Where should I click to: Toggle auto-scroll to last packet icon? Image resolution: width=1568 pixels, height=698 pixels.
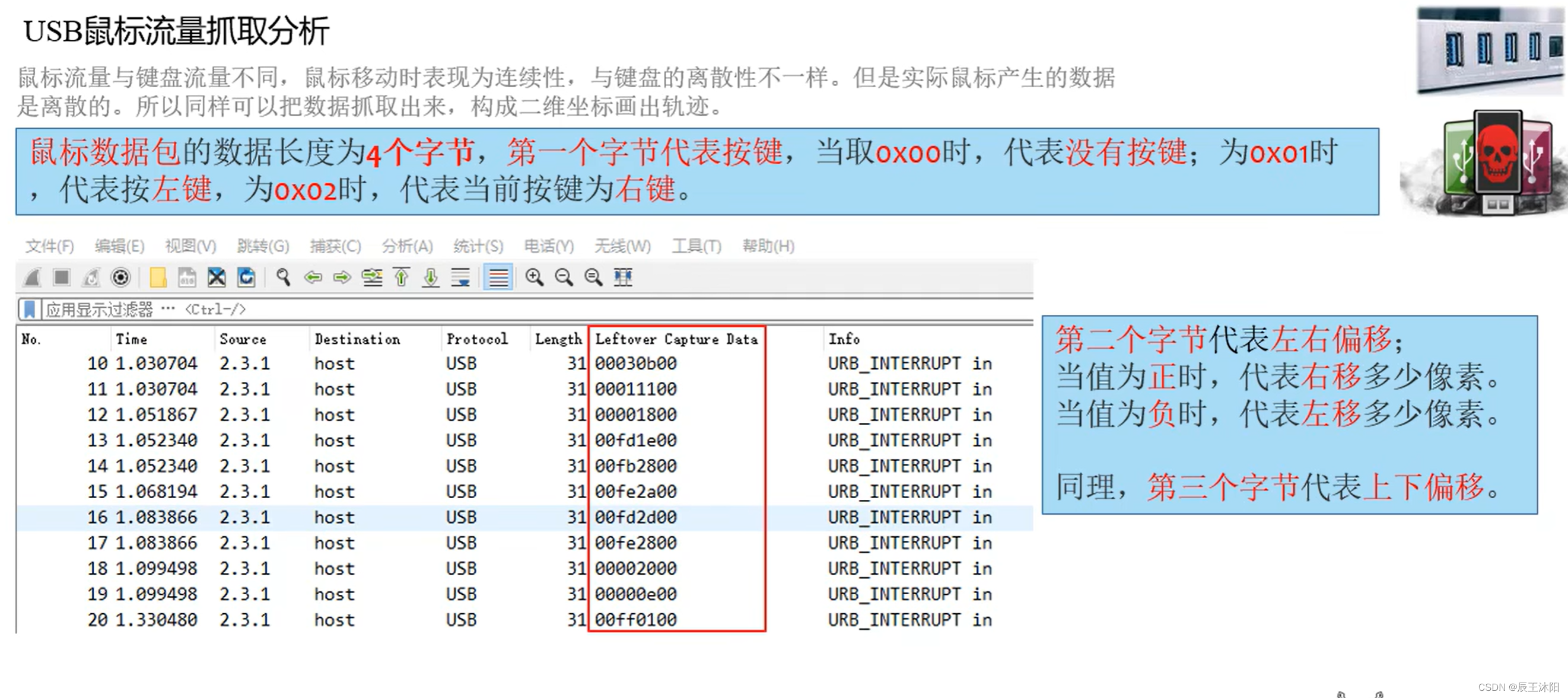point(460,278)
